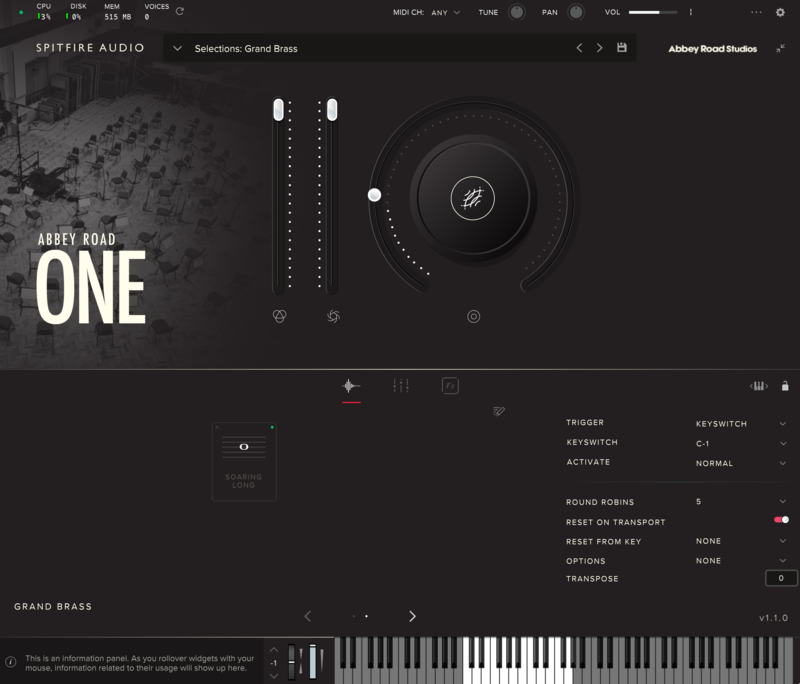Click the Spitfire Audio logo
Viewport: 800px width, 684px height.
click(90, 48)
